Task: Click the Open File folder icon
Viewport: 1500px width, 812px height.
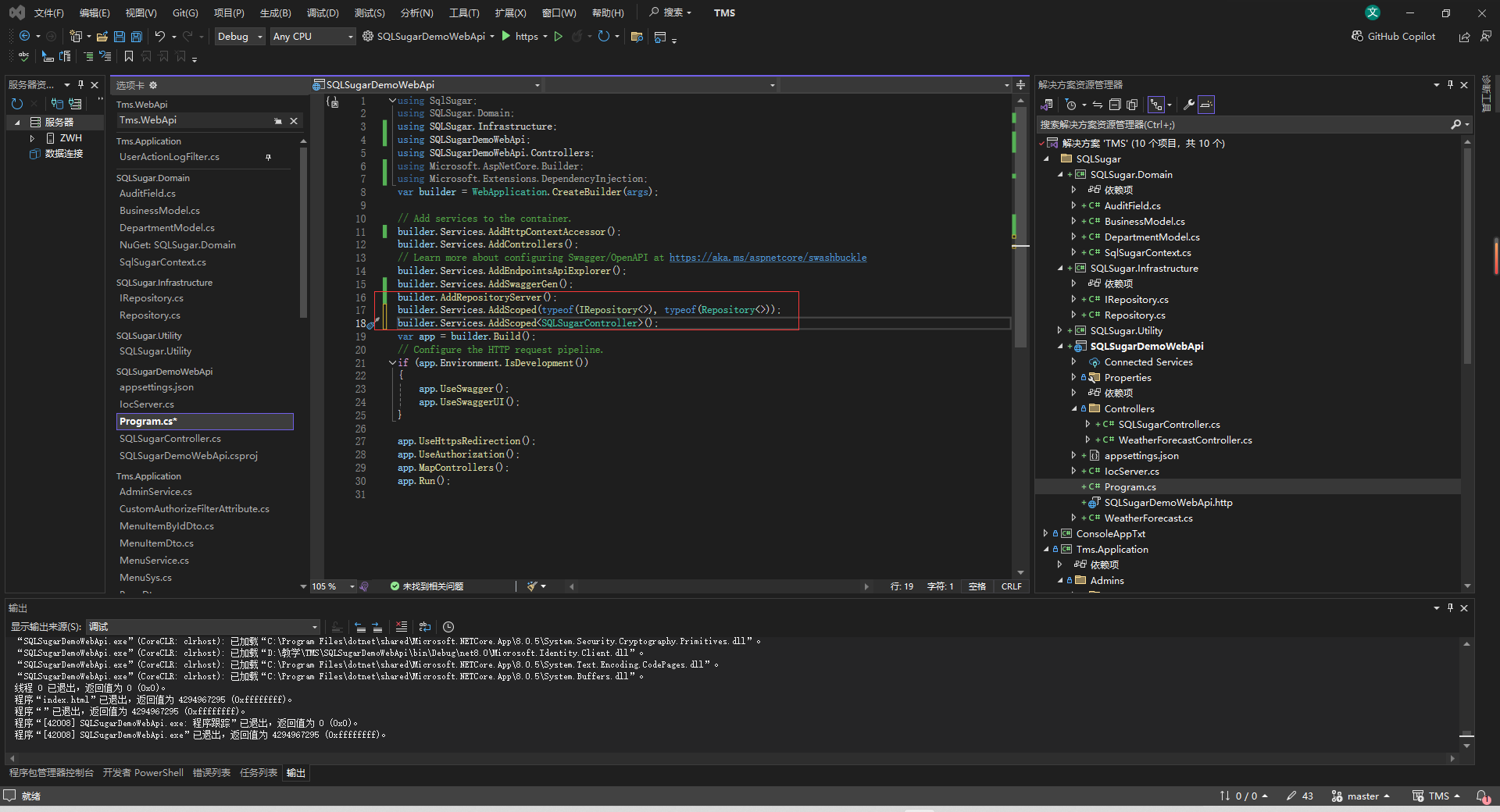Action: click(x=102, y=36)
